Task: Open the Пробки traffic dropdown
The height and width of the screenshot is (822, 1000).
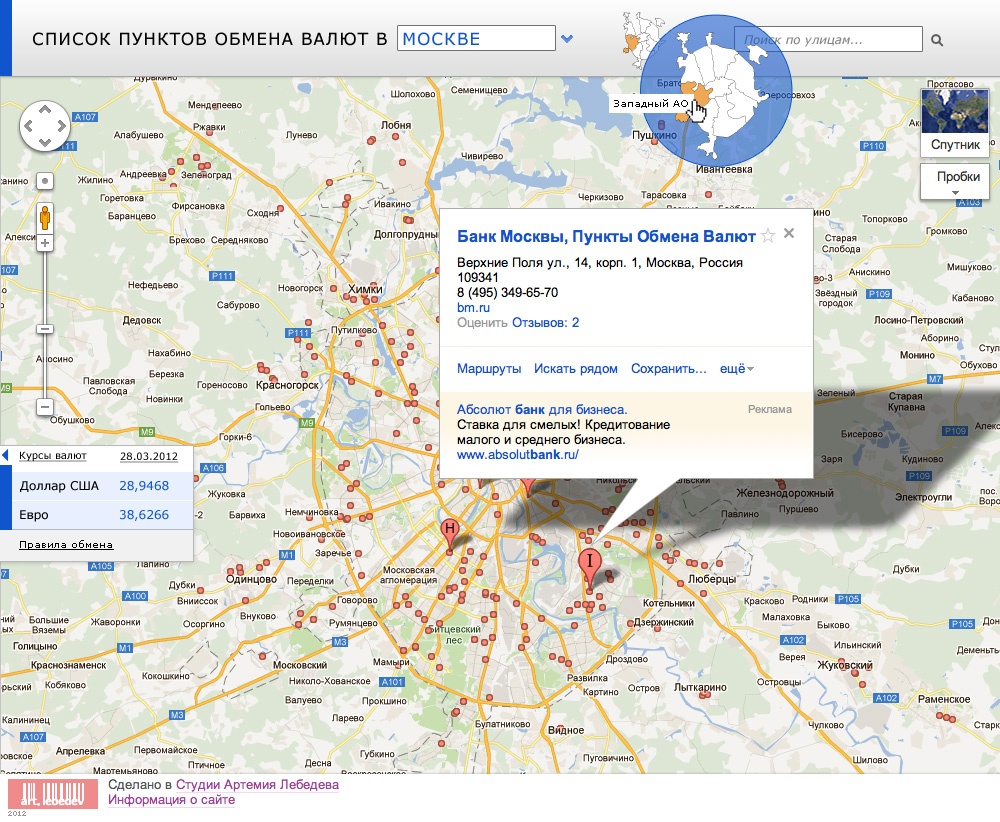Action: point(957,181)
